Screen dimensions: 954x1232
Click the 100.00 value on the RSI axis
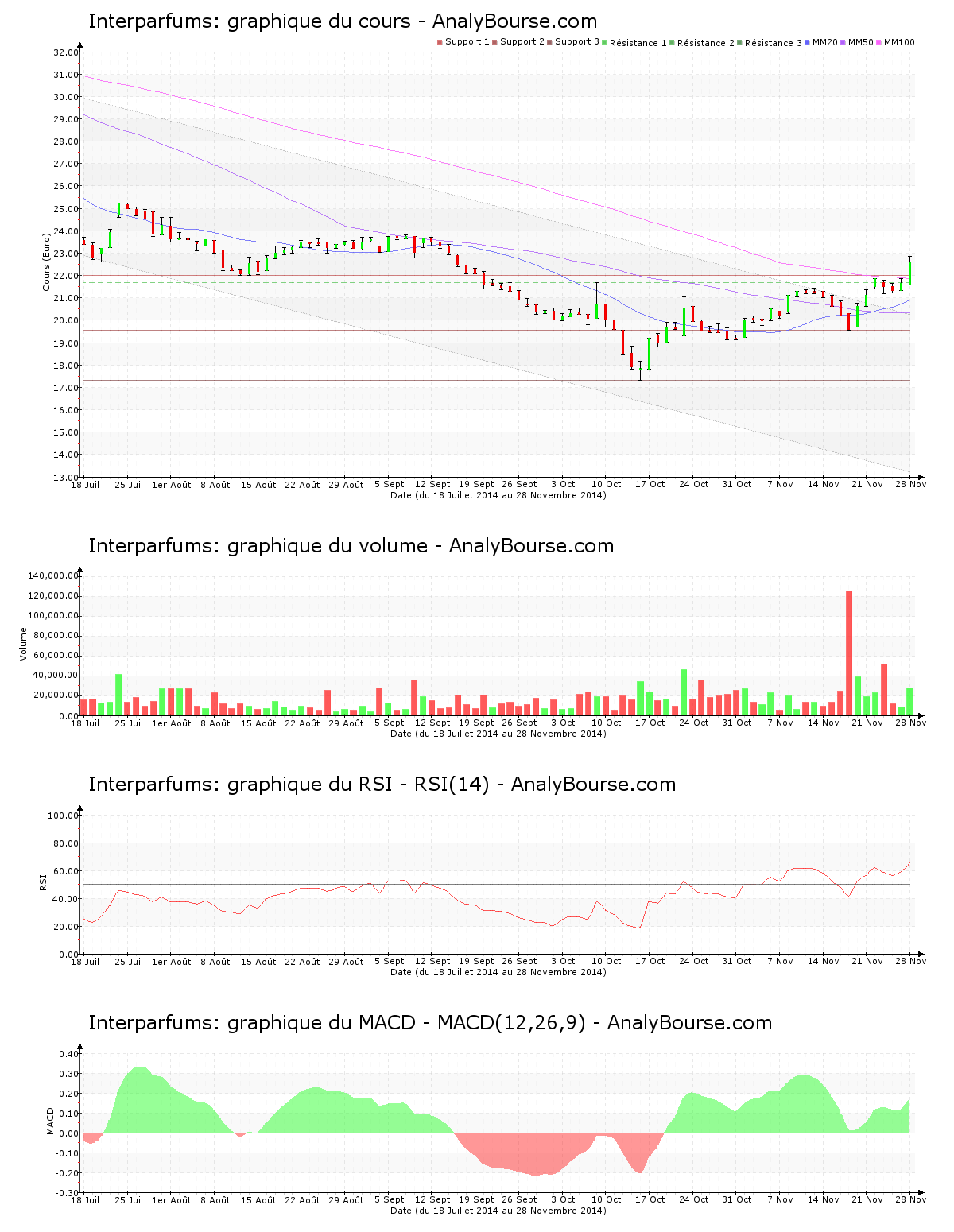[x=63, y=816]
